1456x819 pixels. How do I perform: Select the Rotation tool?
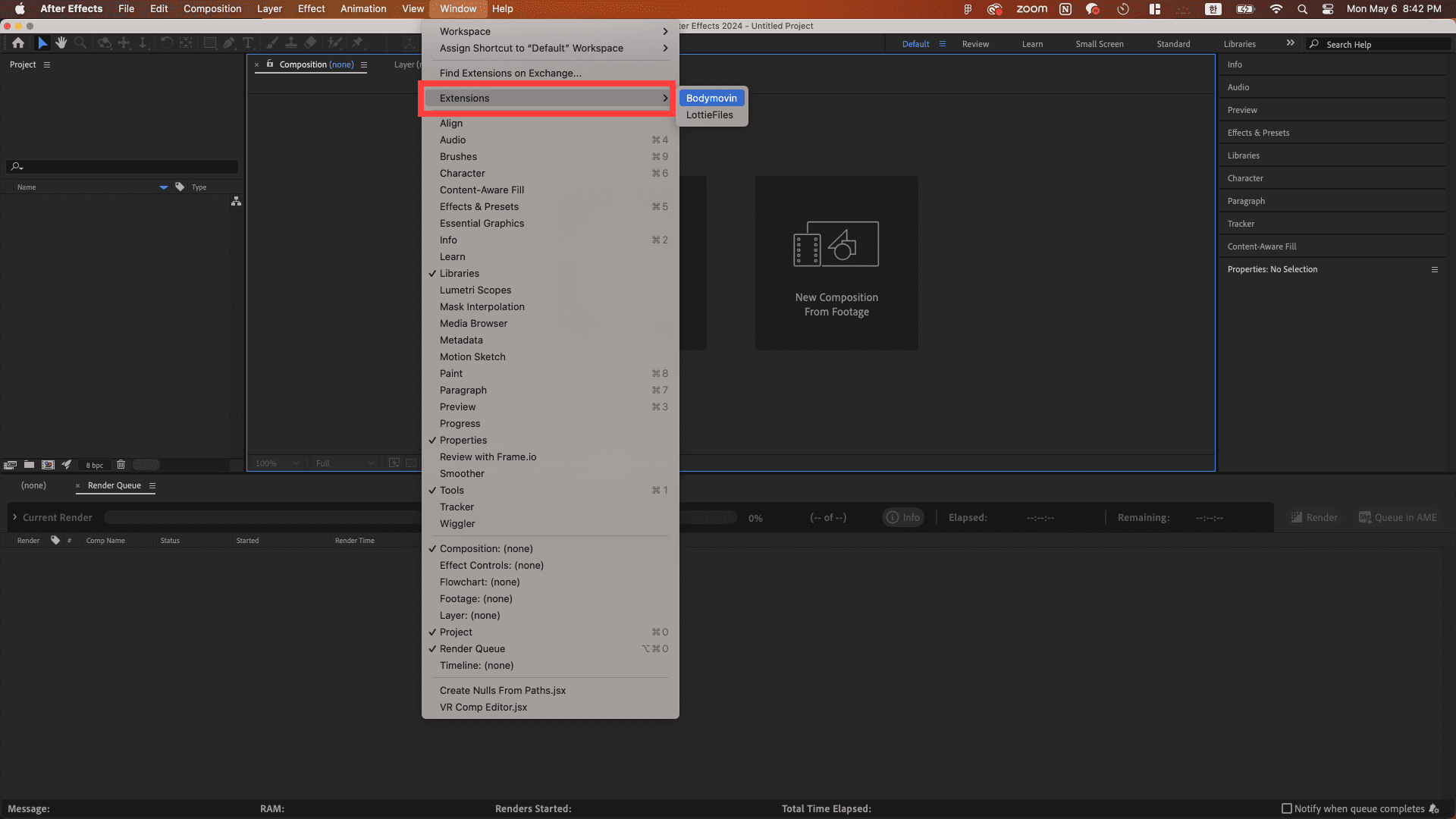coord(166,43)
